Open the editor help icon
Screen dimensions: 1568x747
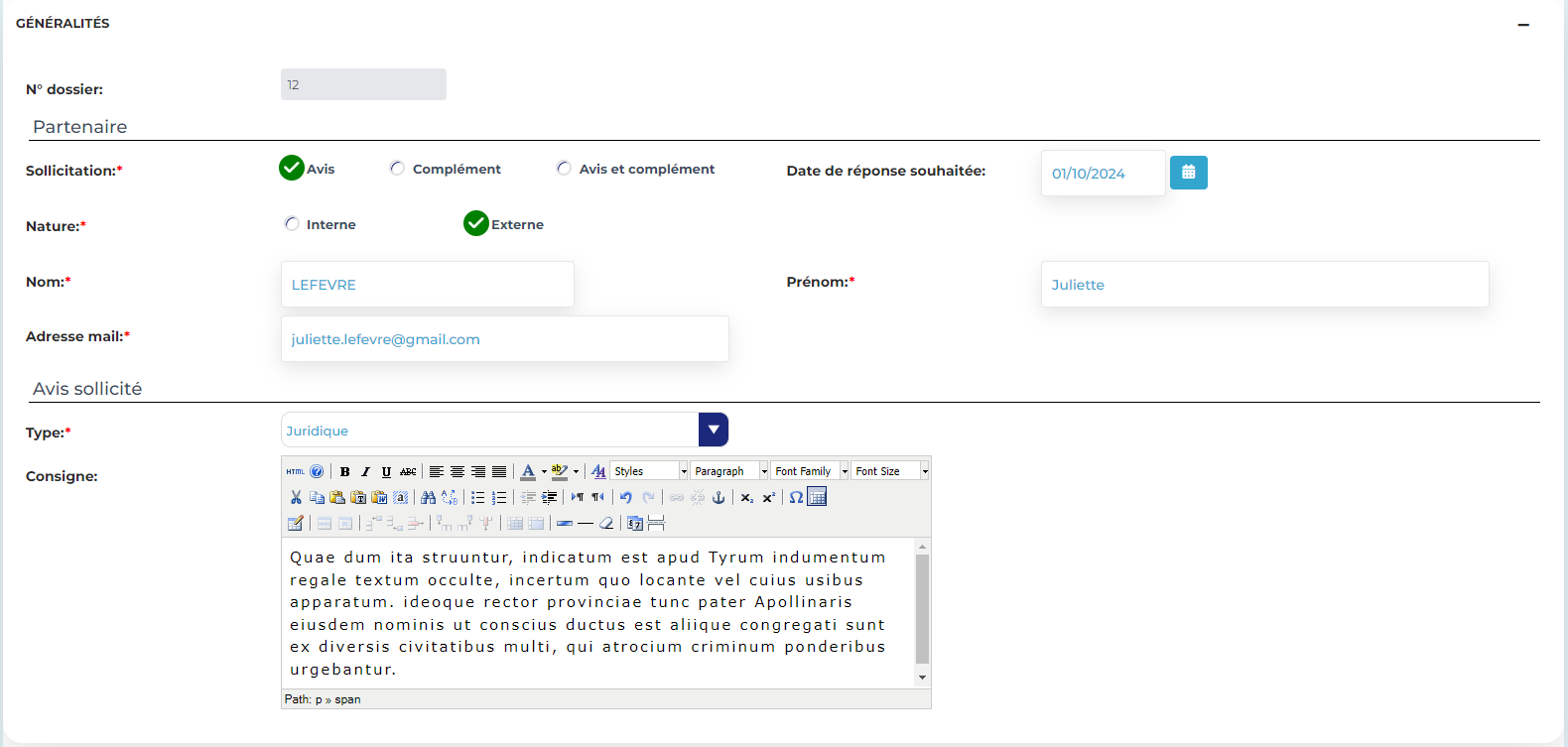(317, 472)
